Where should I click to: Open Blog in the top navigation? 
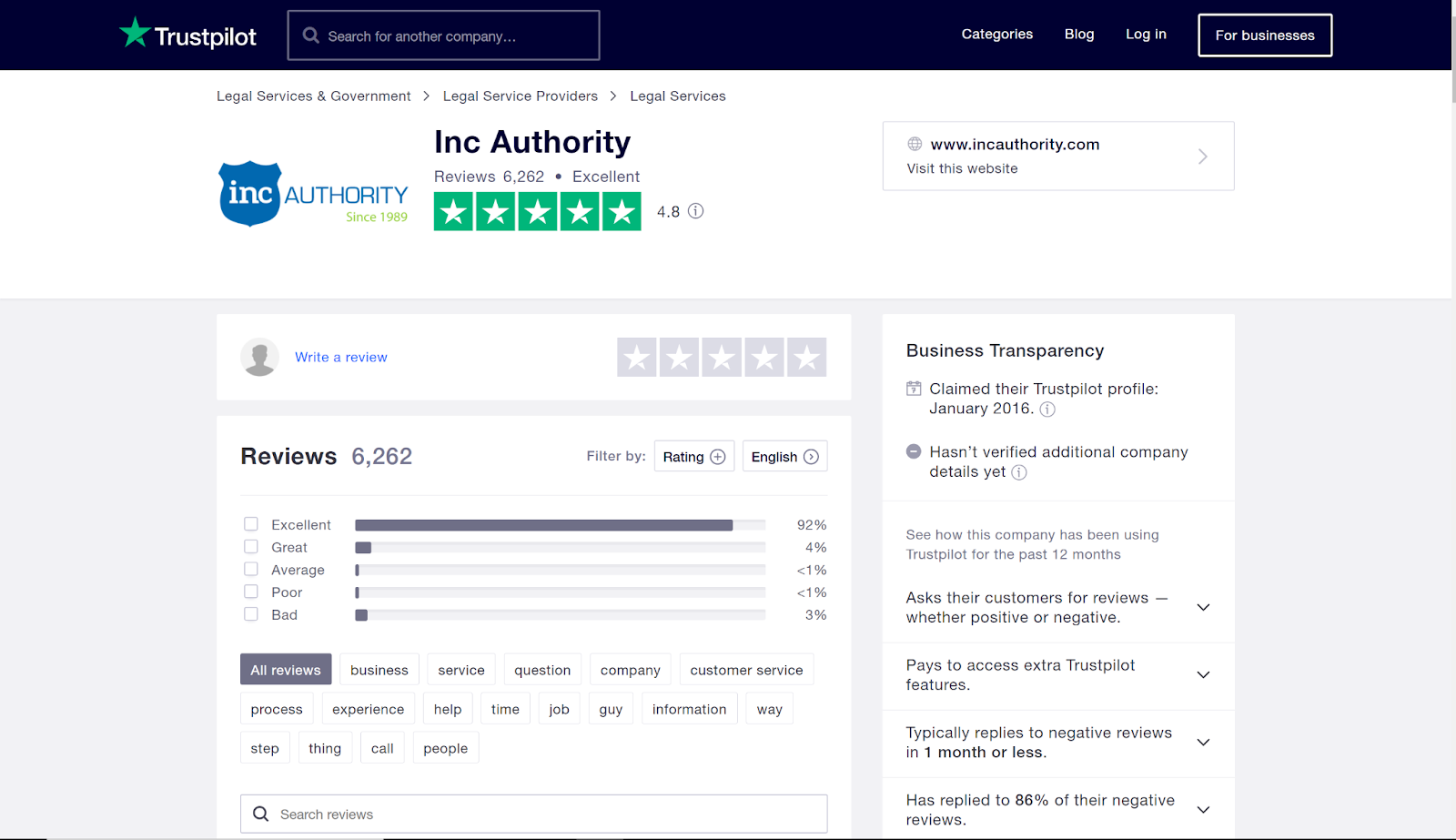coord(1079,35)
